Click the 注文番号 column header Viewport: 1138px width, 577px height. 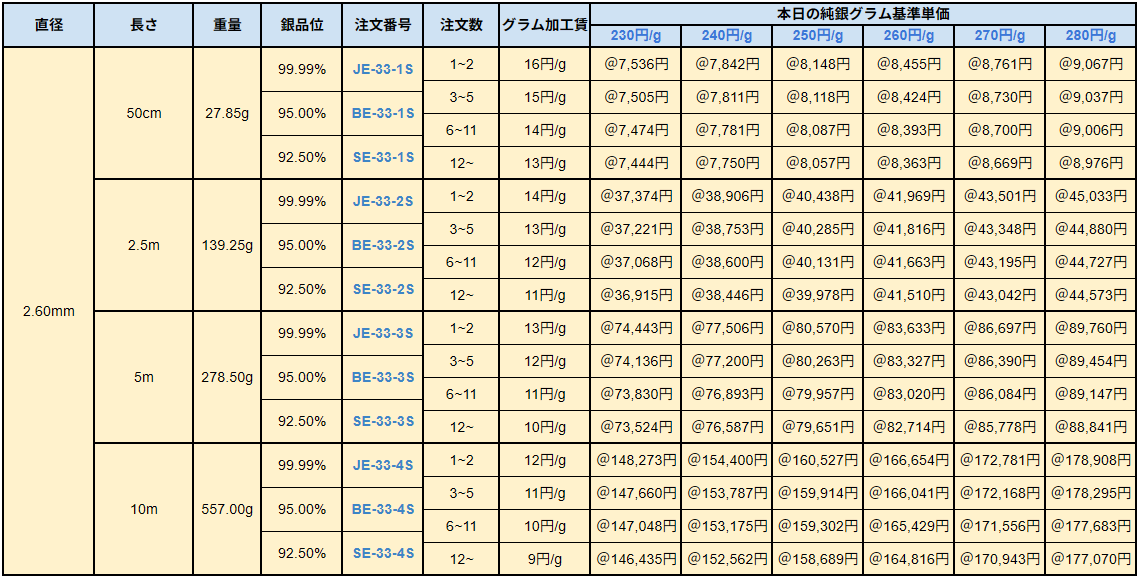383,25
